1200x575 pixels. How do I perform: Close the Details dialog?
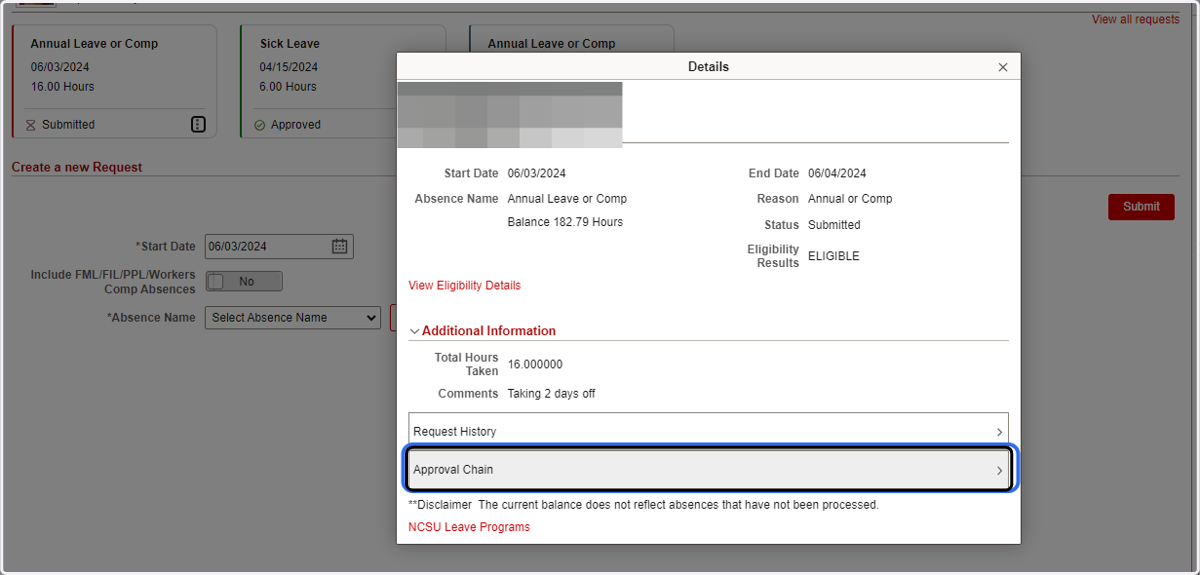coord(1003,67)
